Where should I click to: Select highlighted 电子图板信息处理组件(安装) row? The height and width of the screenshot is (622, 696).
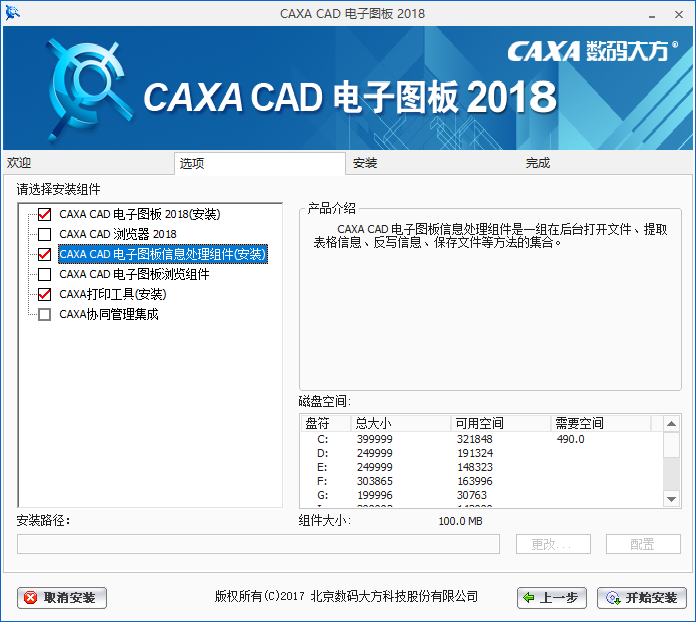tap(163, 254)
